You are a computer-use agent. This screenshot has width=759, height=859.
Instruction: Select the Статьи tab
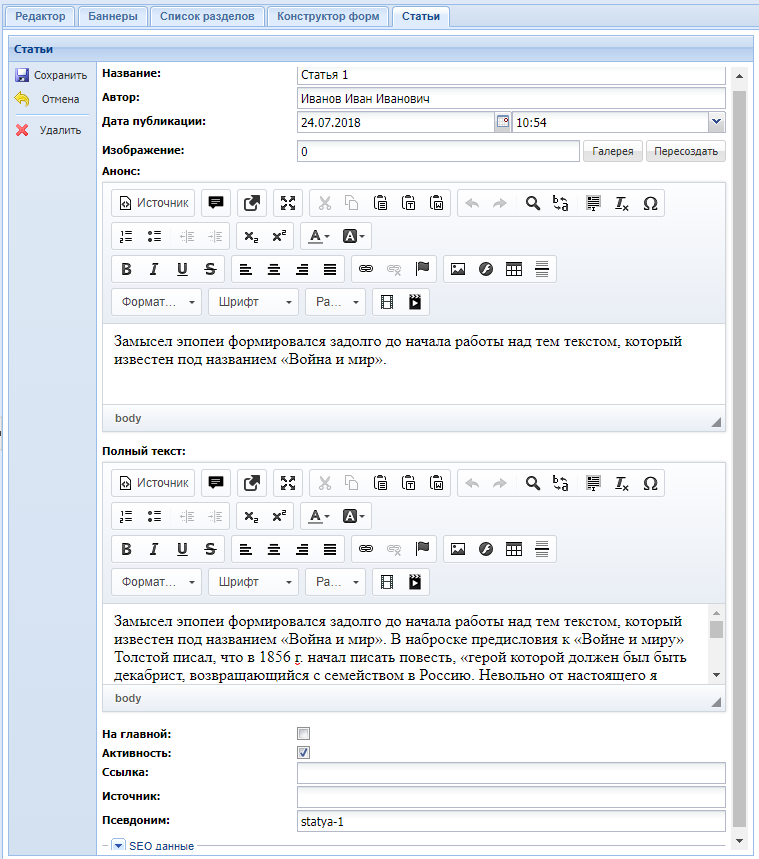coord(421,16)
